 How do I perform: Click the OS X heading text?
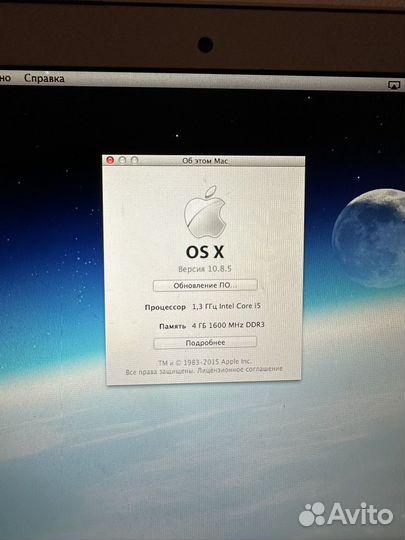pos(205,252)
